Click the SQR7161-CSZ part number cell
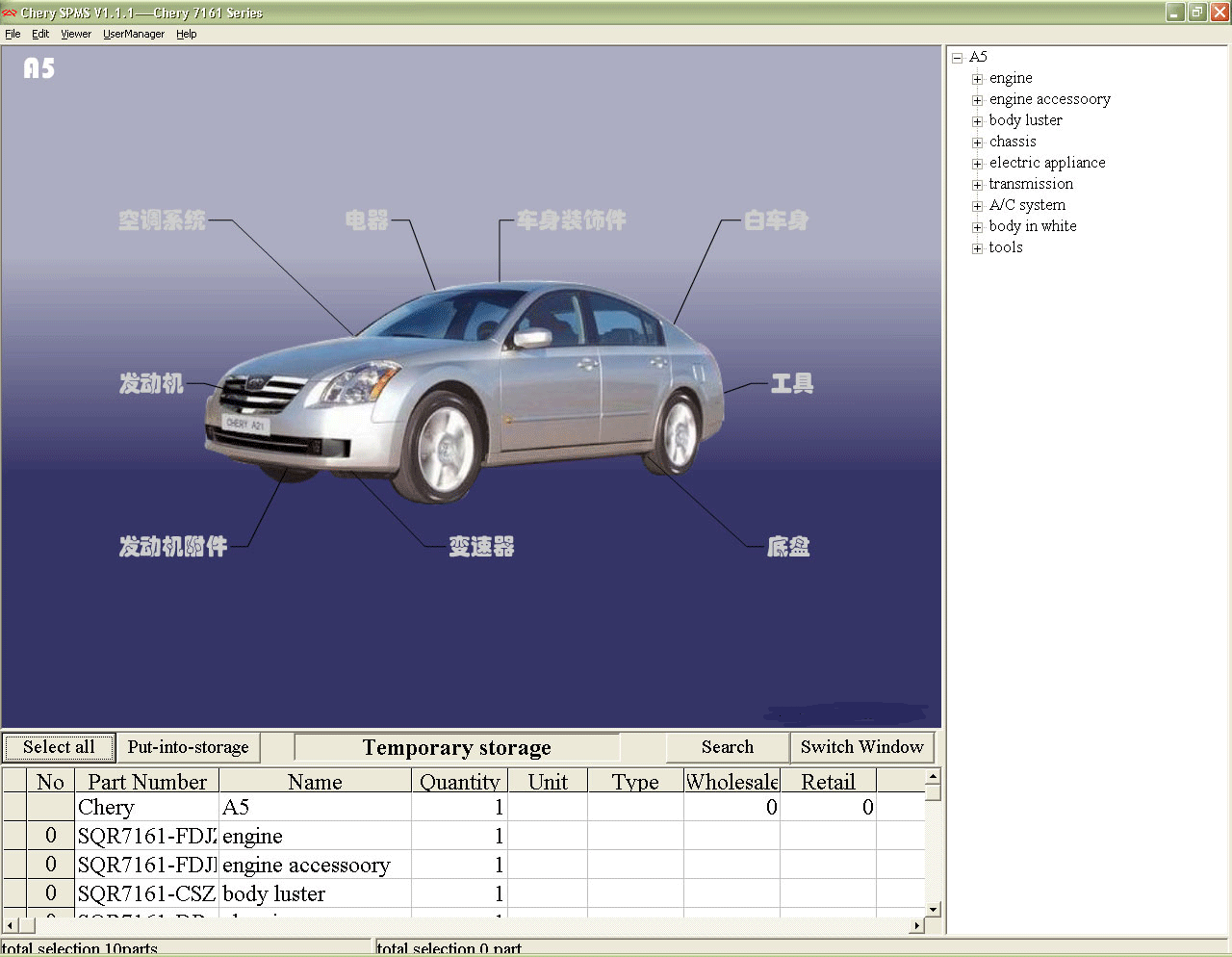This screenshot has height=957, width=1232. (x=147, y=893)
